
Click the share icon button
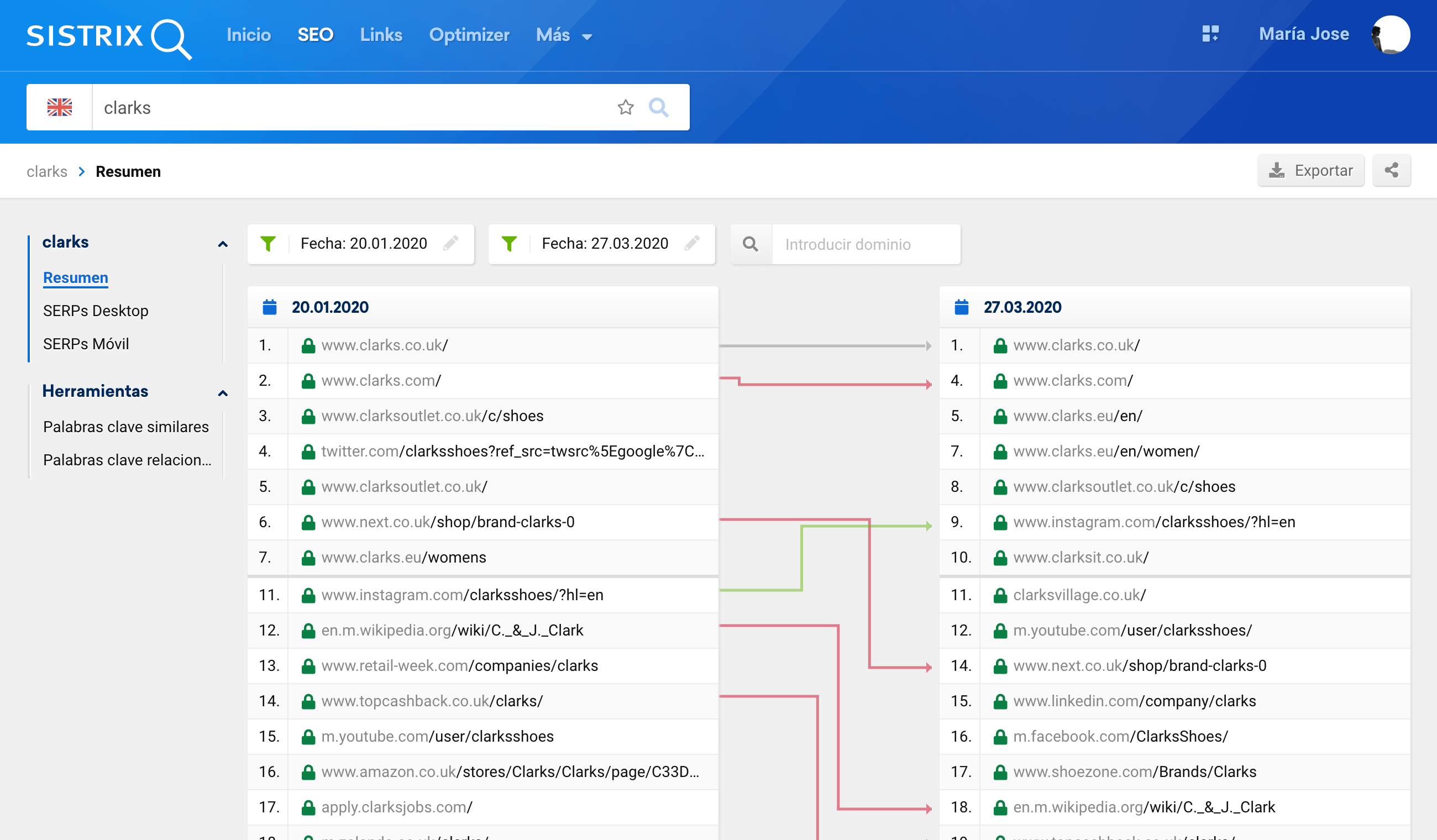[x=1391, y=170]
